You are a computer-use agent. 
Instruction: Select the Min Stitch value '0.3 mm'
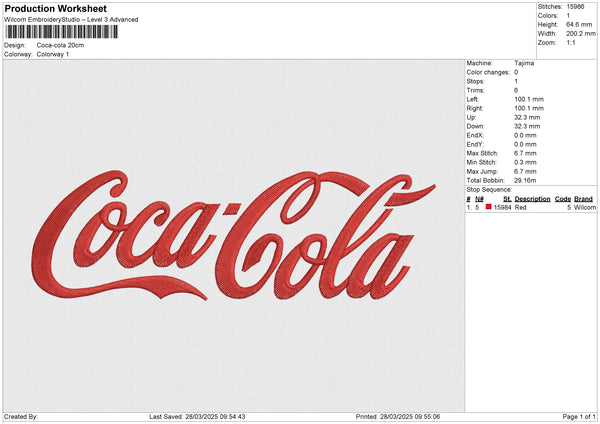525,162
